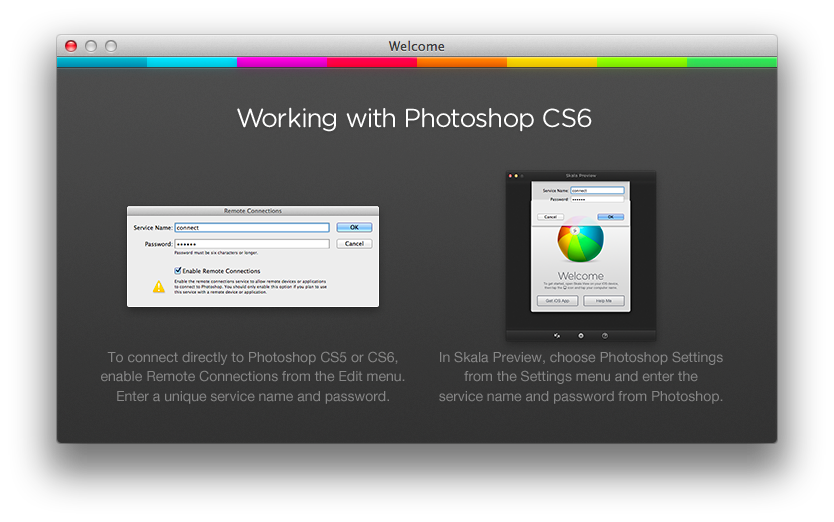
Task: Click the text 'Enter a unique service name and password.'
Action: coord(253,396)
